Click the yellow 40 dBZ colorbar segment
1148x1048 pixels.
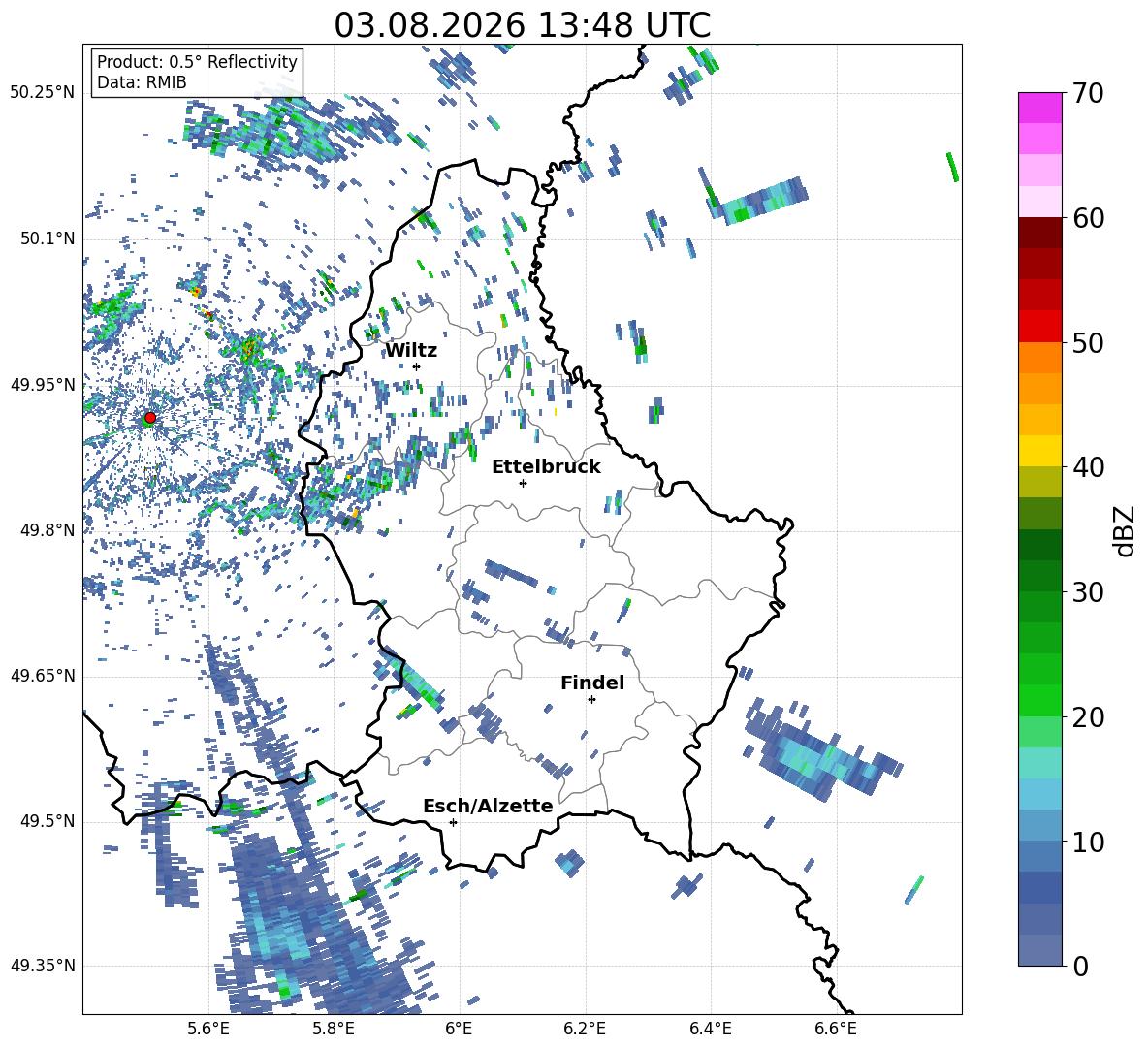point(1039,451)
